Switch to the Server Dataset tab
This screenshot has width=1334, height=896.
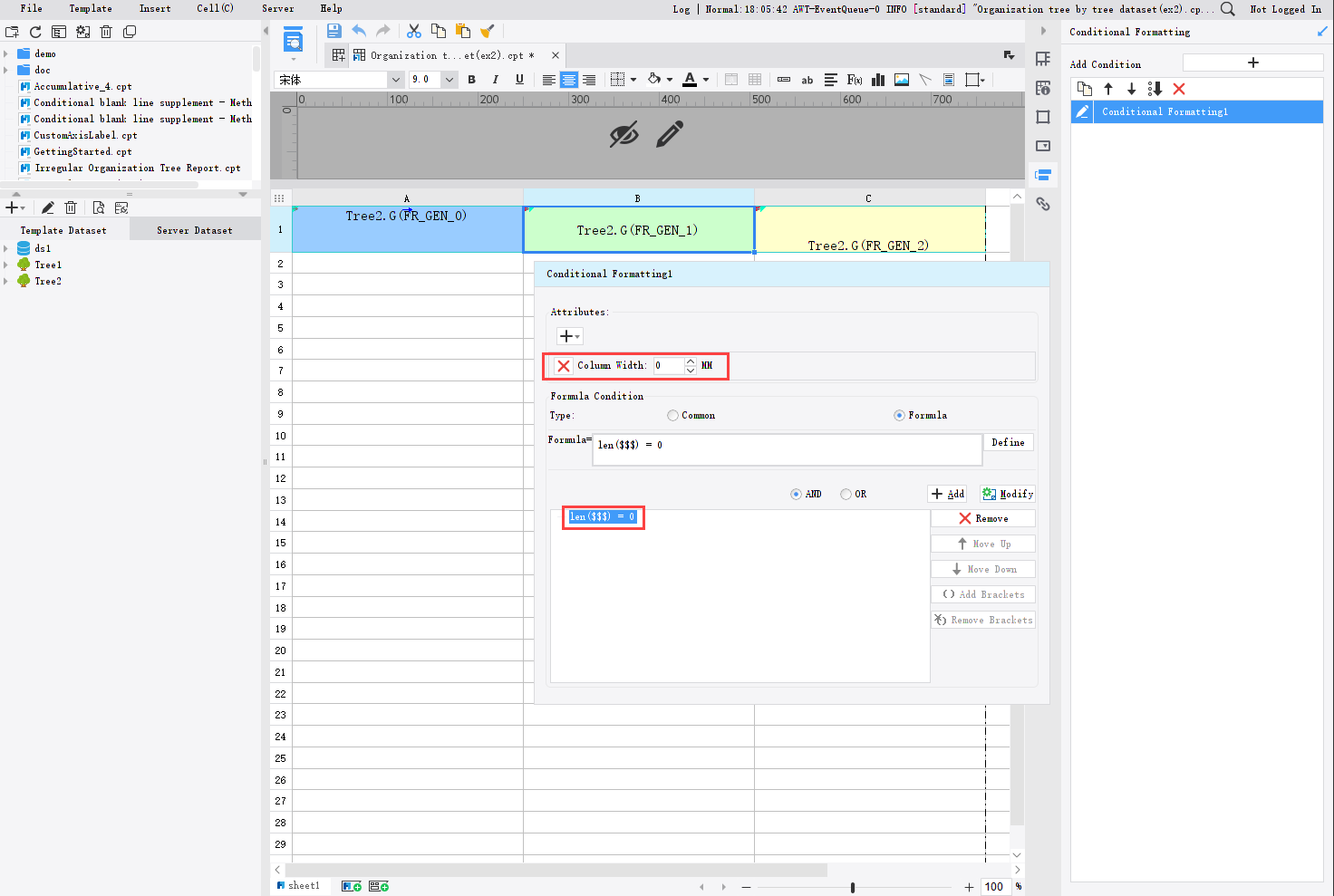(194, 229)
